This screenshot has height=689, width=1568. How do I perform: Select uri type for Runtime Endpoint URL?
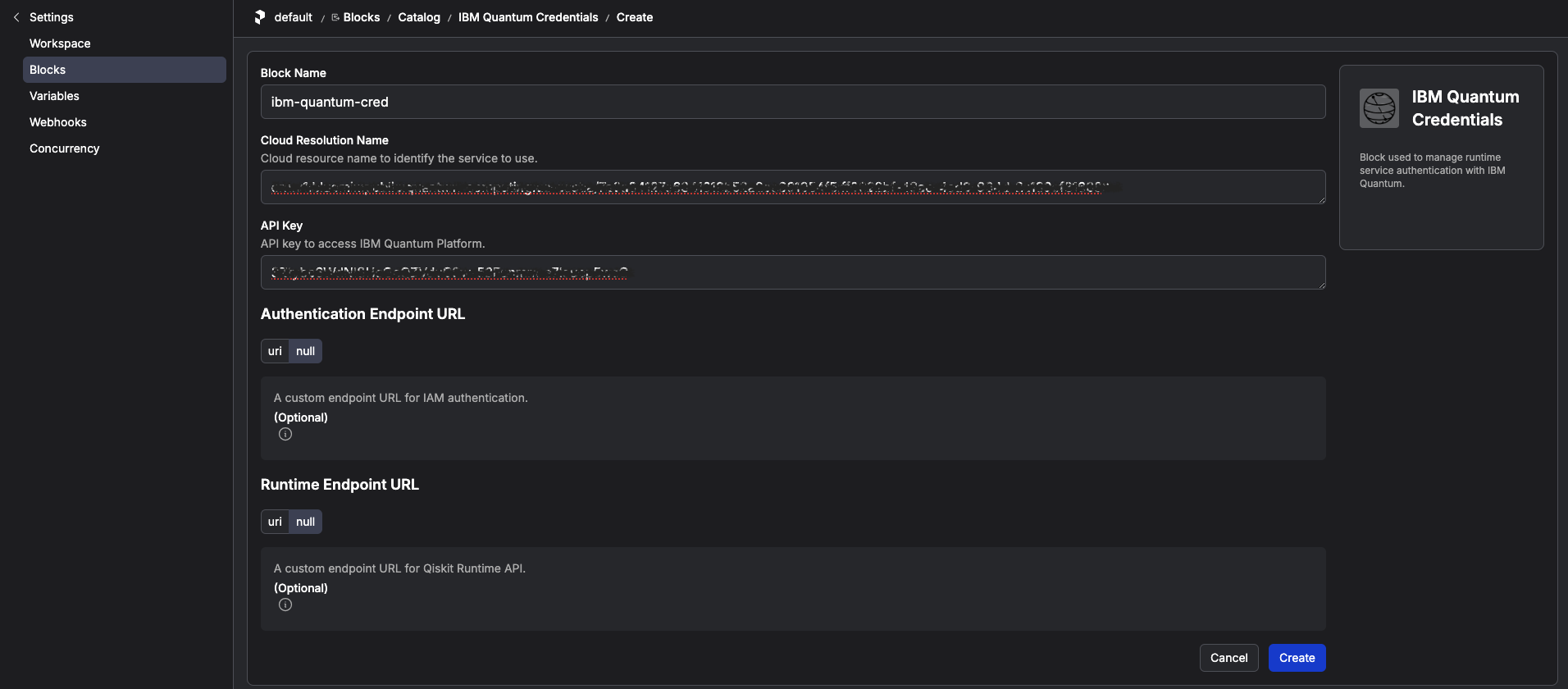tap(275, 522)
